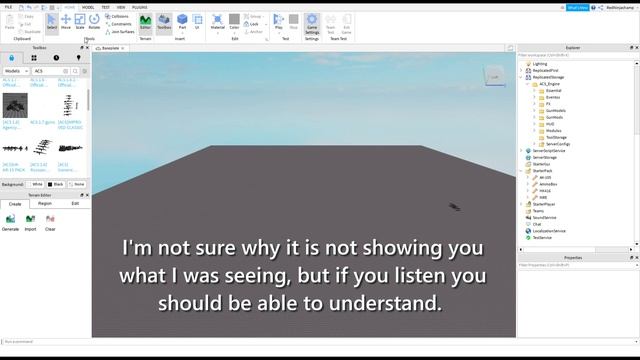Collapse the ReplicatedStorage tree node
The width and height of the screenshot is (640, 360).
click(x=521, y=77)
